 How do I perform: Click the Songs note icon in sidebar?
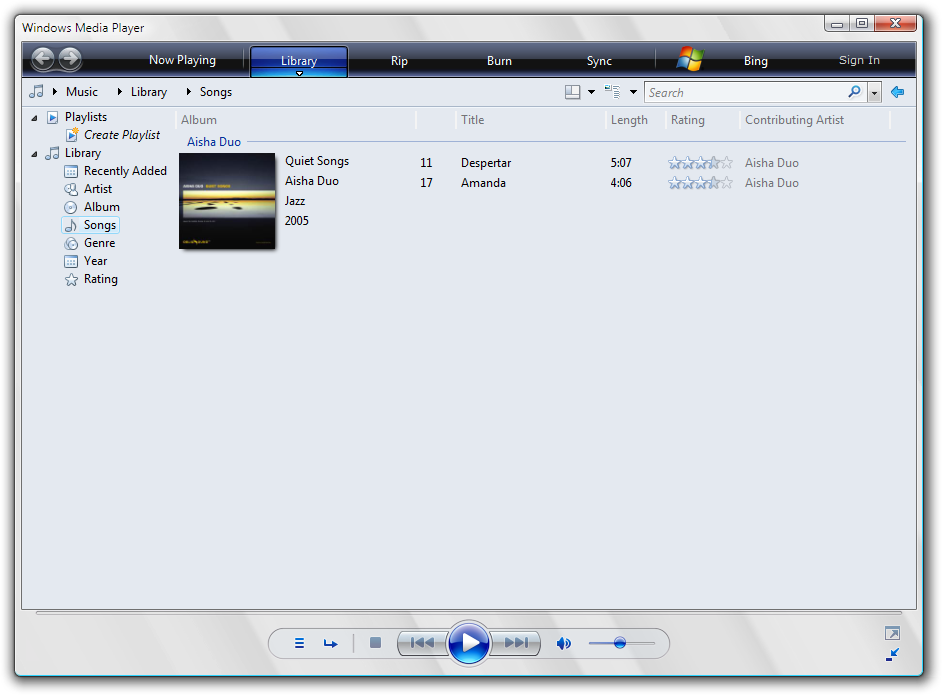(71, 225)
